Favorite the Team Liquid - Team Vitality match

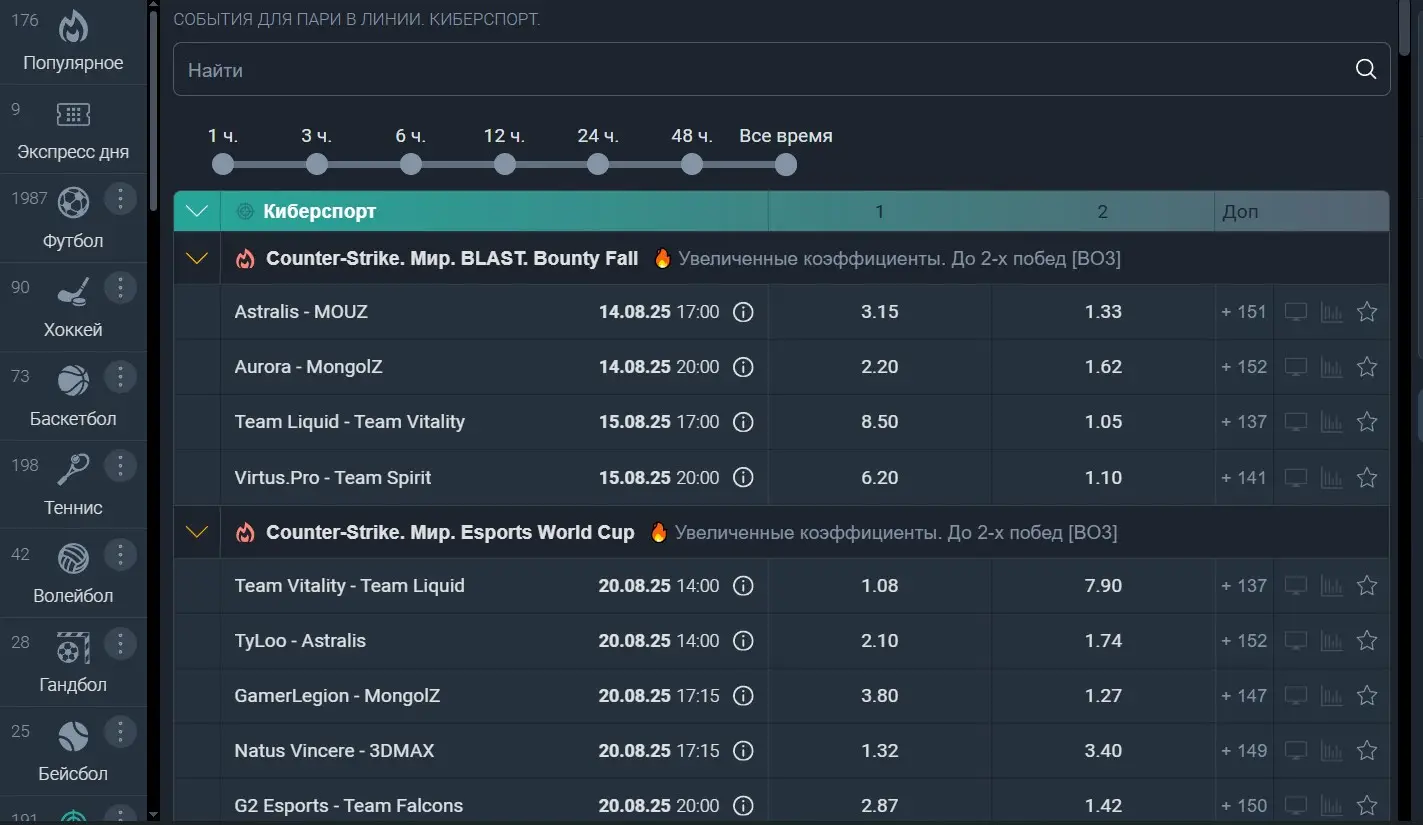tap(1367, 422)
